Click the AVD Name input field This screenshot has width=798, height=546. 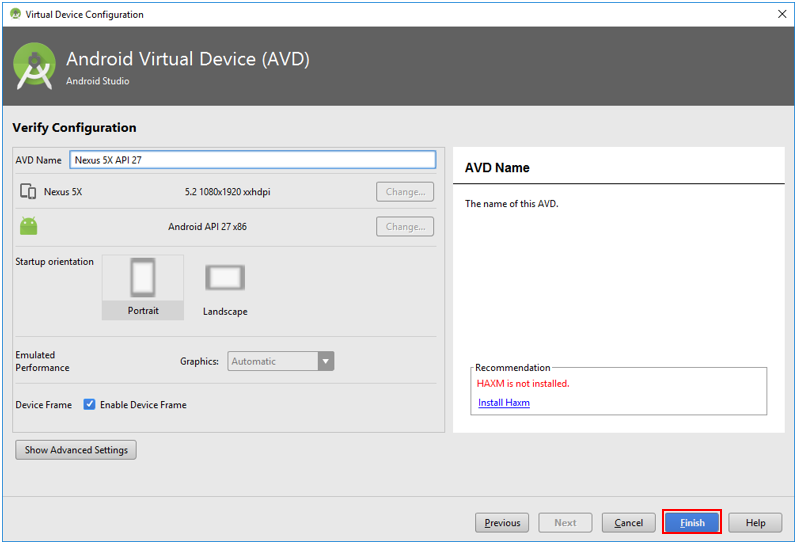point(252,160)
